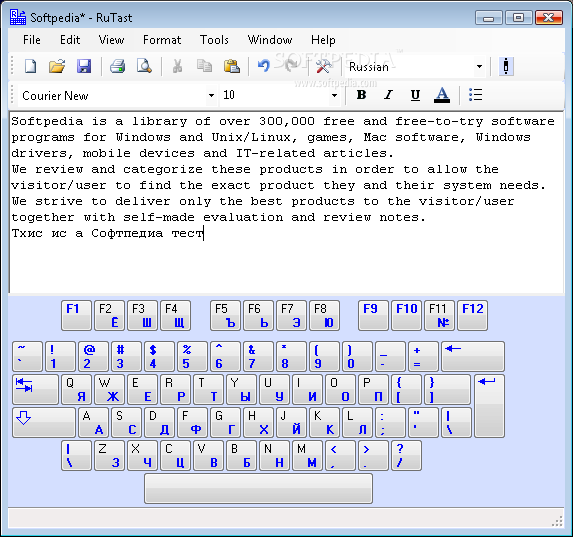
Task: Open the Help menu
Action: [323, 40]
